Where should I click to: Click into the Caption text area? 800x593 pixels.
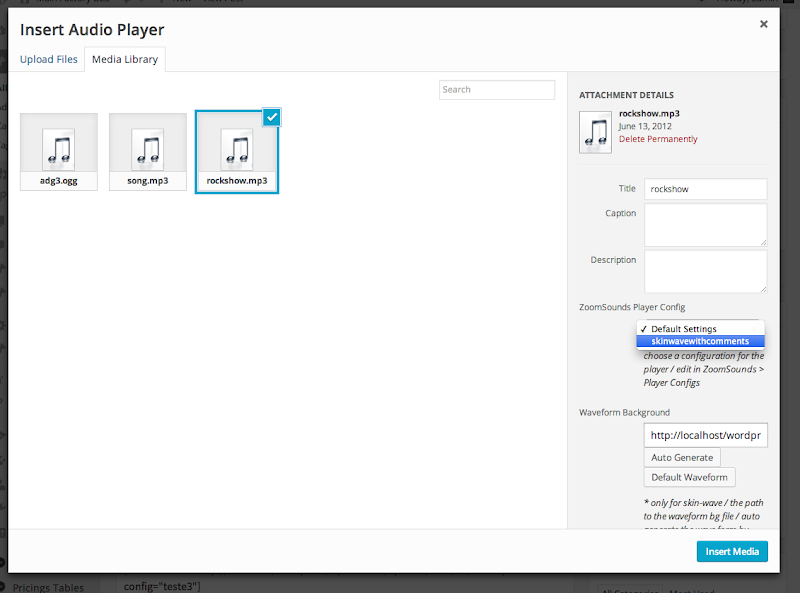tap(705, 225)
